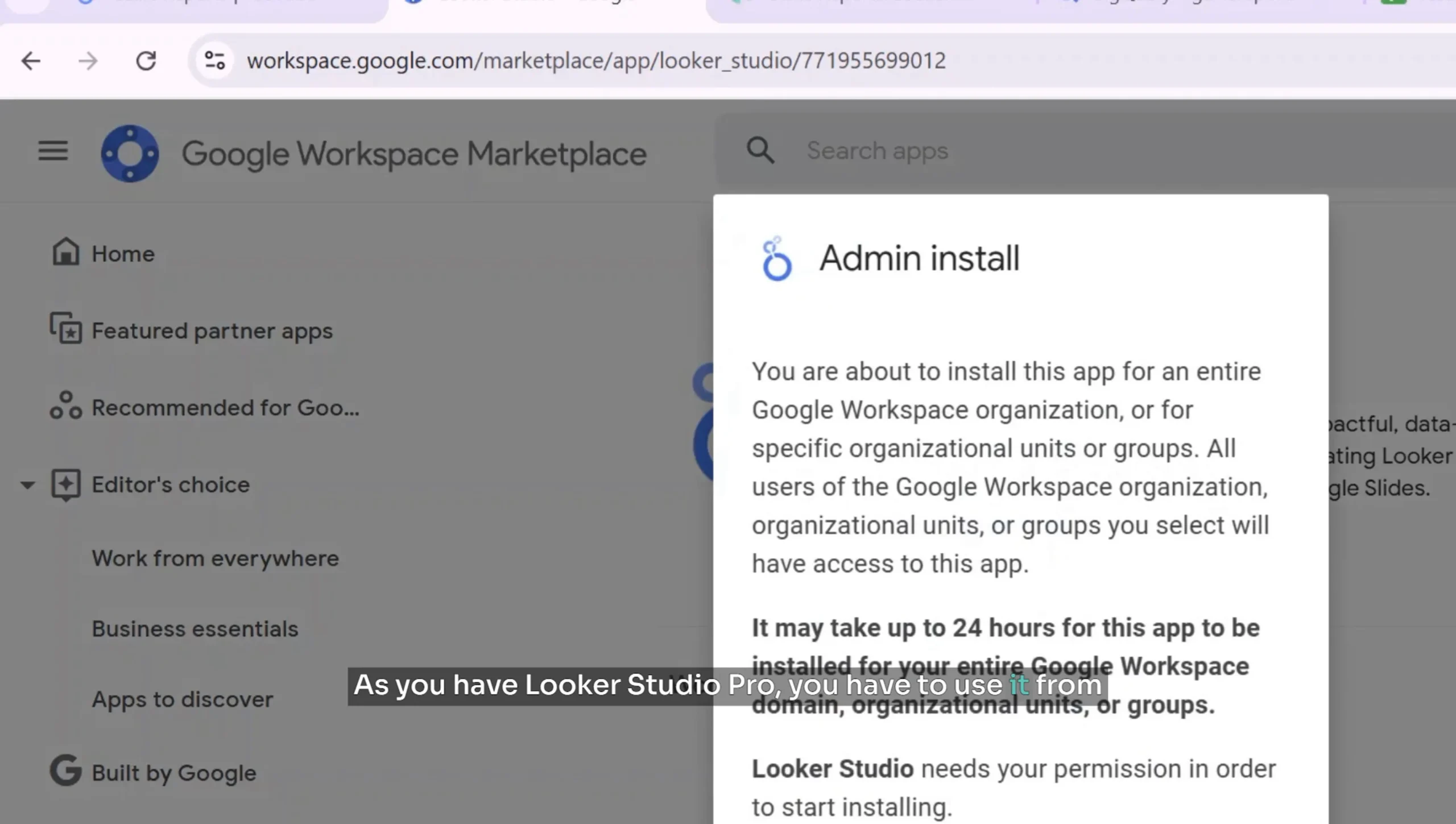Open Recommended for Goo... category
1456x824 pixels.
click(225, 408)
